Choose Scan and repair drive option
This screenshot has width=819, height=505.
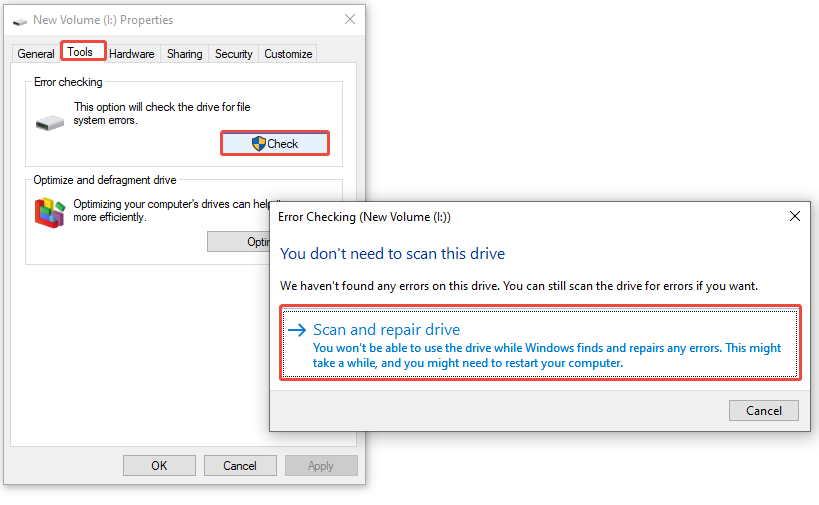point(540,344)
